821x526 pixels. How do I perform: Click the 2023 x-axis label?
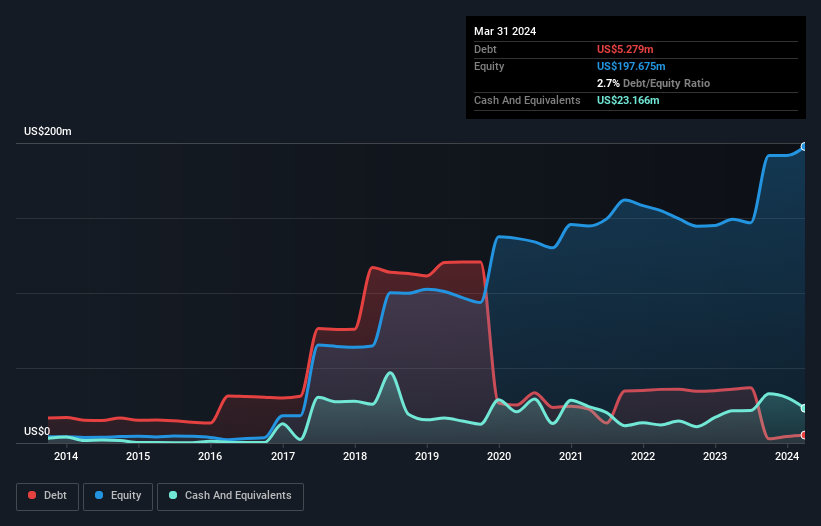[715, 456]
